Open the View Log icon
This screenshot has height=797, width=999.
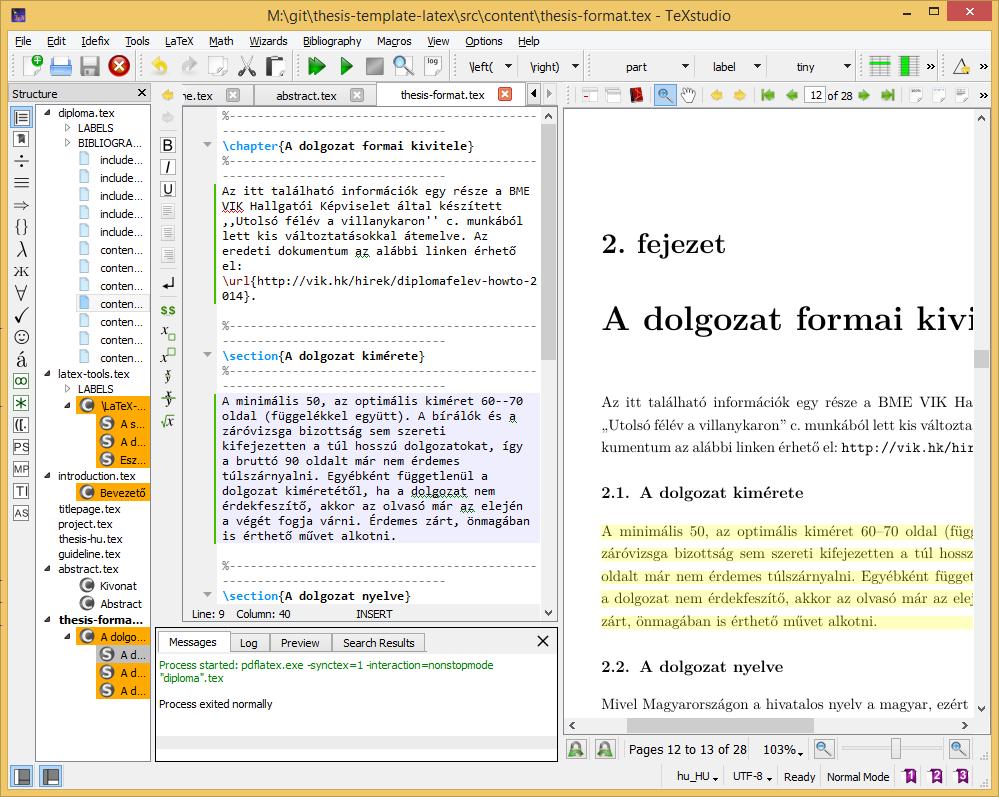(x=433, y=64)
